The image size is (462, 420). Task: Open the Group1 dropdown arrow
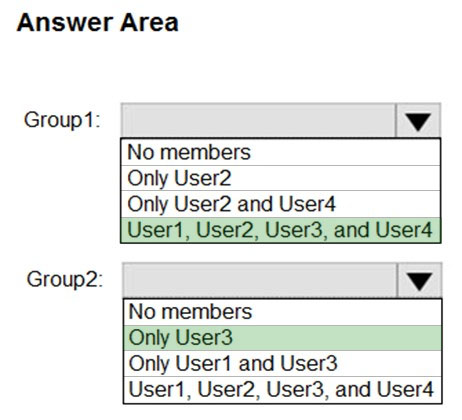(x=418, y=120)
